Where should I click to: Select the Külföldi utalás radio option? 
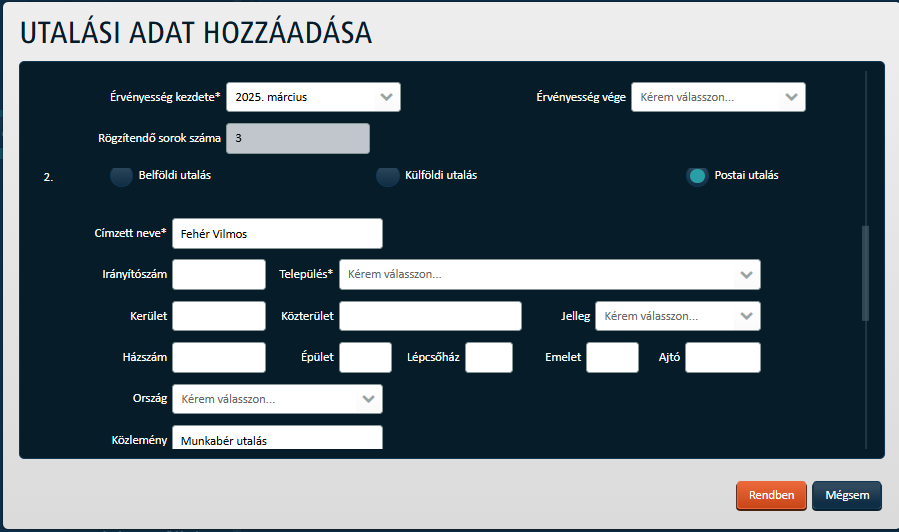pyautogui.click(x=388, y=176)
